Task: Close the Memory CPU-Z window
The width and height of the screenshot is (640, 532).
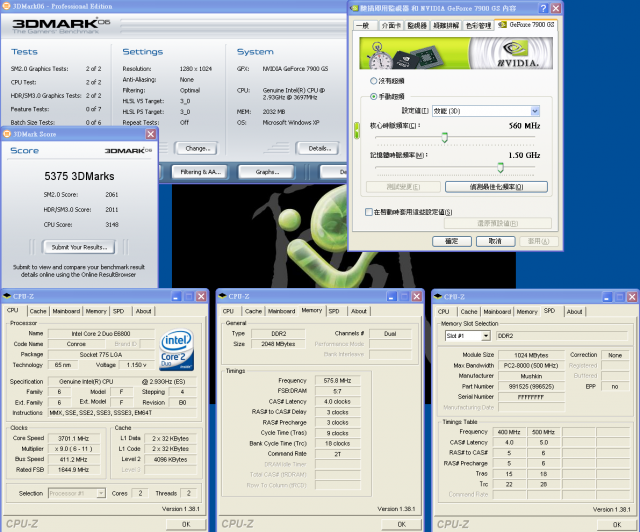Action: 417,296
